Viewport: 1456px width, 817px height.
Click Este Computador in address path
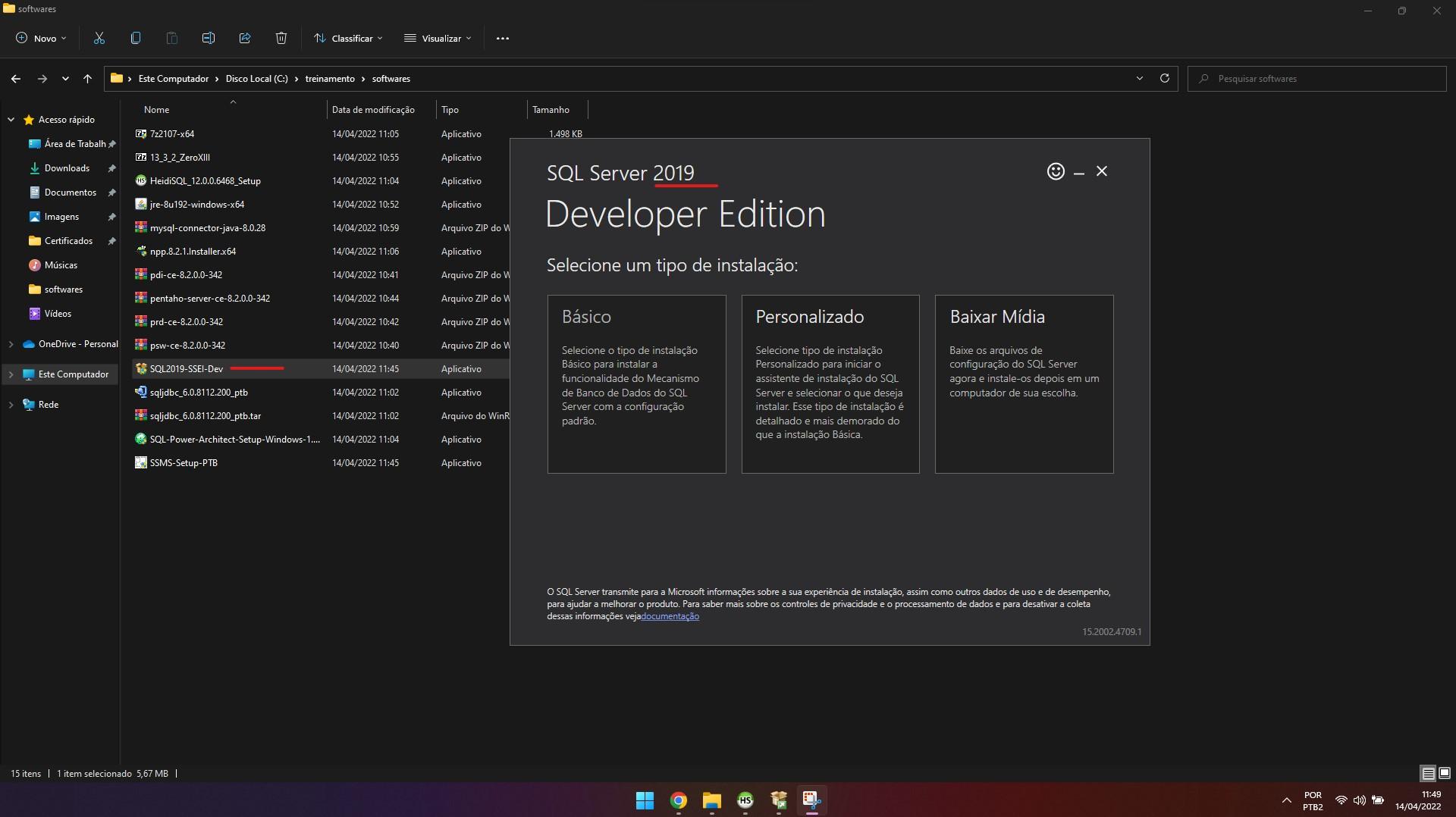tap(173, 78)
